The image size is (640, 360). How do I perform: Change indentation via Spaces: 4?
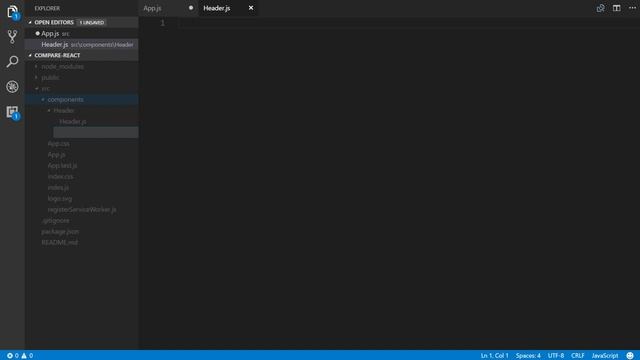(x=528, y=356)
